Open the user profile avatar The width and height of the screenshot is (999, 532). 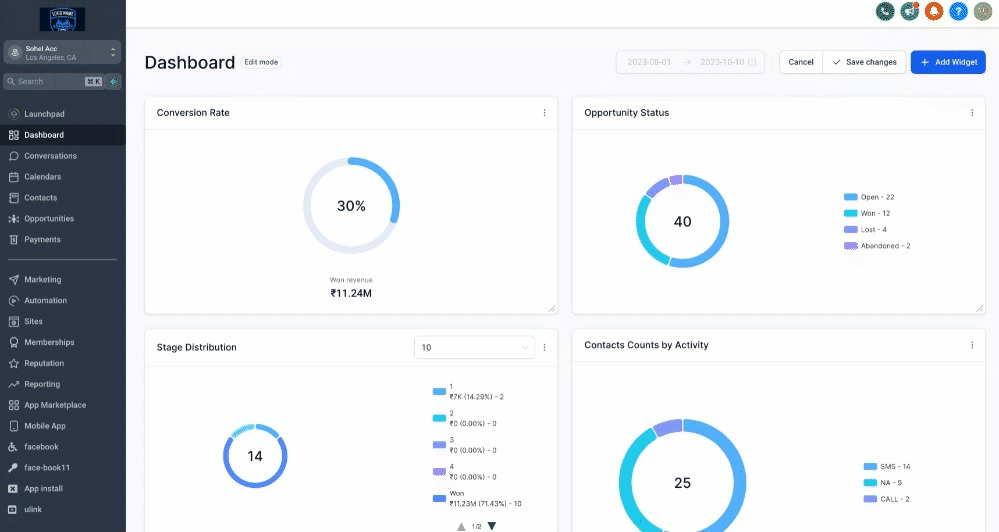click(x=983, y=11)
